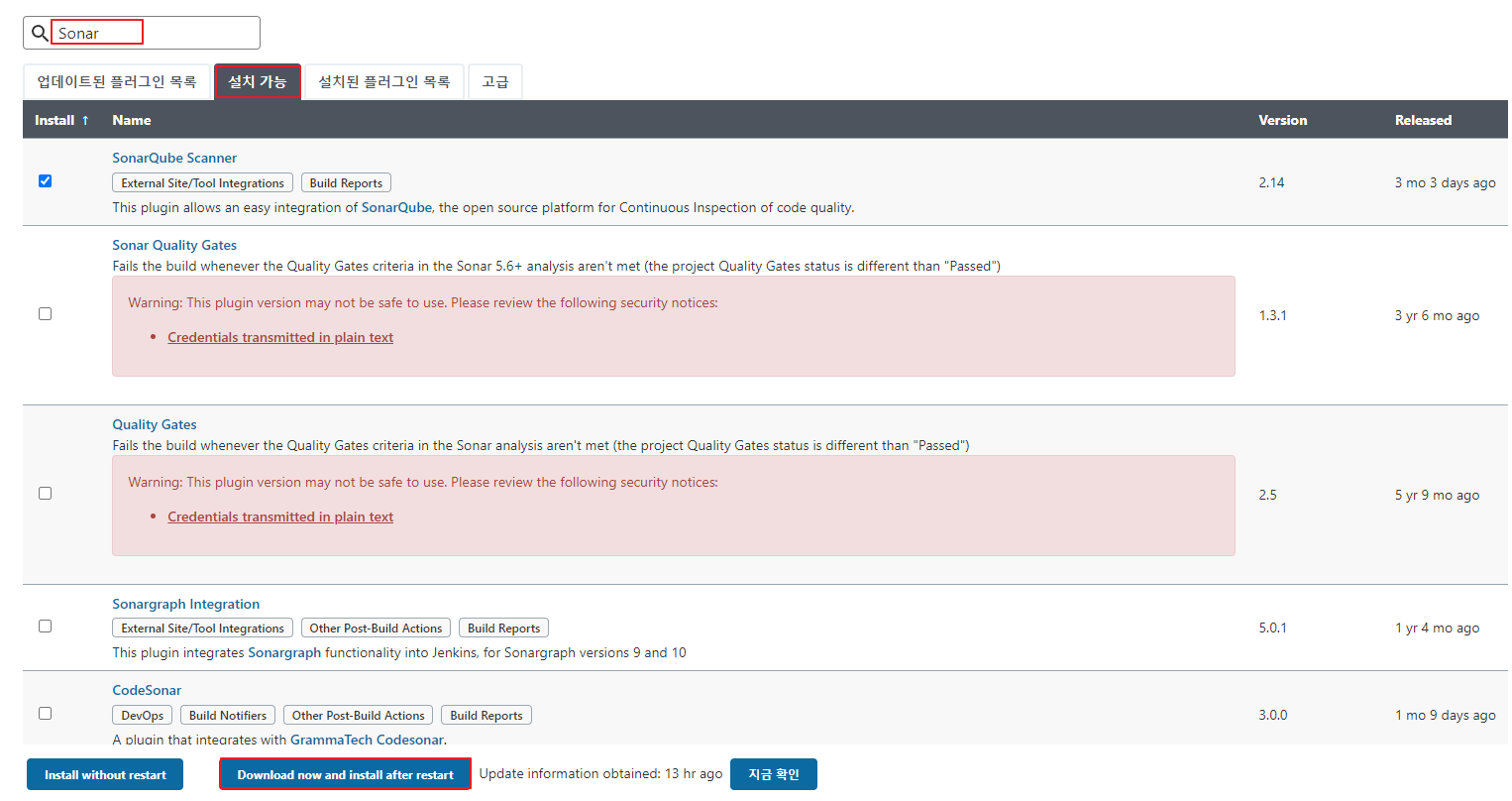Click the '1 mo 9 days ago' release date
The image size is (1512, 801).
coord(1445,715)
